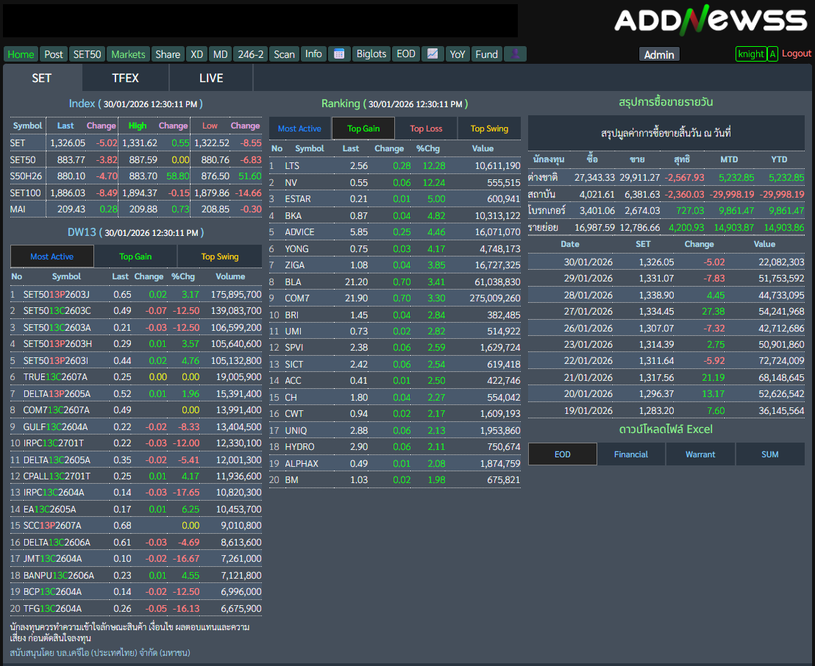Click the ADDNEWSS logo

[710, 20]
